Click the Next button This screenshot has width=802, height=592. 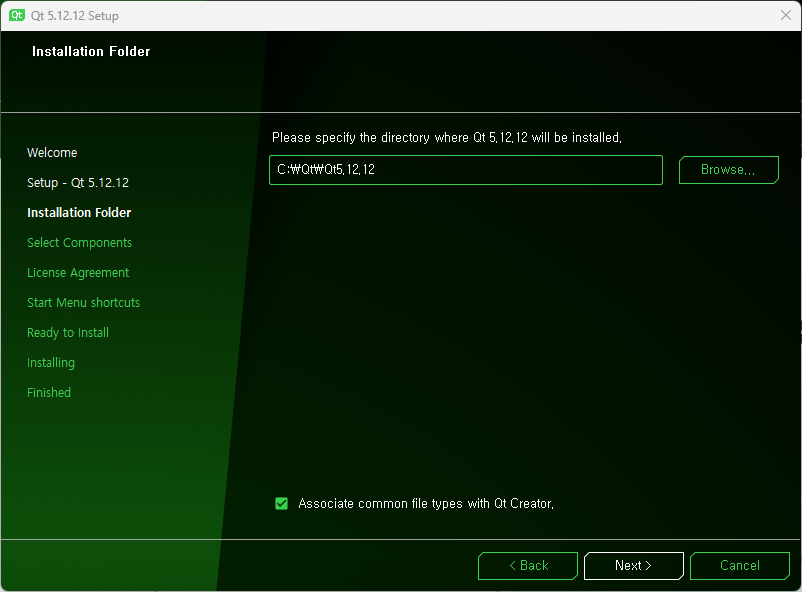coord(633,565)
